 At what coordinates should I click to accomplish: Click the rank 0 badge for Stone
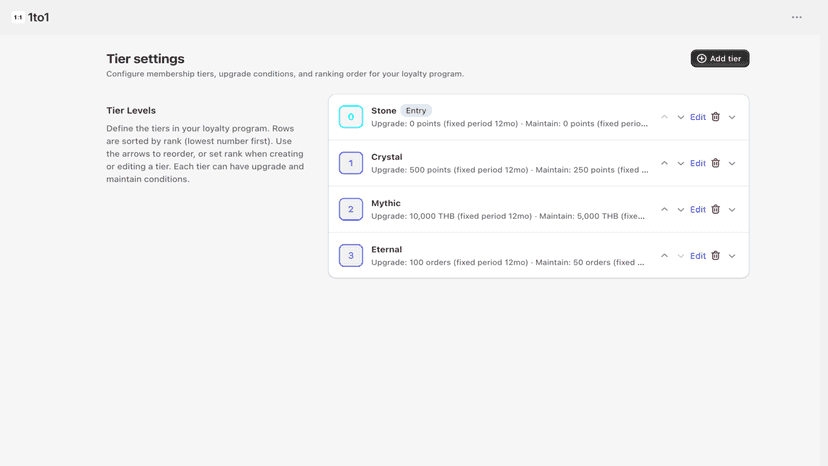pos(351,117)
